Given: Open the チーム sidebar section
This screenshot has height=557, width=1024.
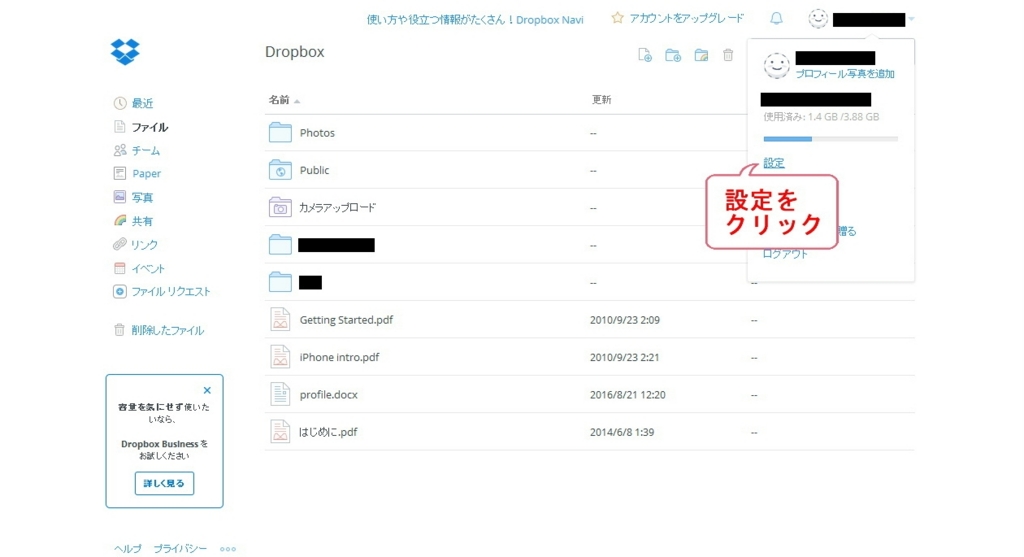Looking at the screenshot, I should [x=146, y=150].
